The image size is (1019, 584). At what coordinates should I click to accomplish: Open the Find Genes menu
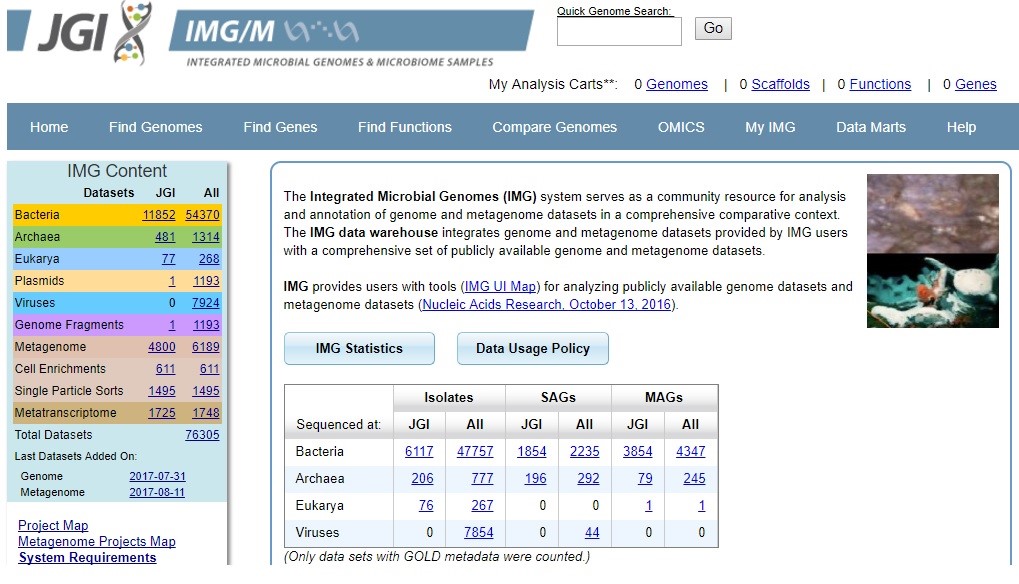[280, 127]
